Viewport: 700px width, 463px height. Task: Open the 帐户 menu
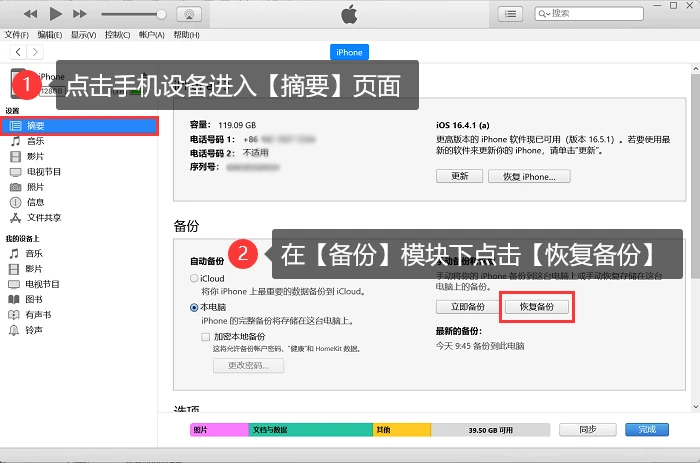pos(152,35)
